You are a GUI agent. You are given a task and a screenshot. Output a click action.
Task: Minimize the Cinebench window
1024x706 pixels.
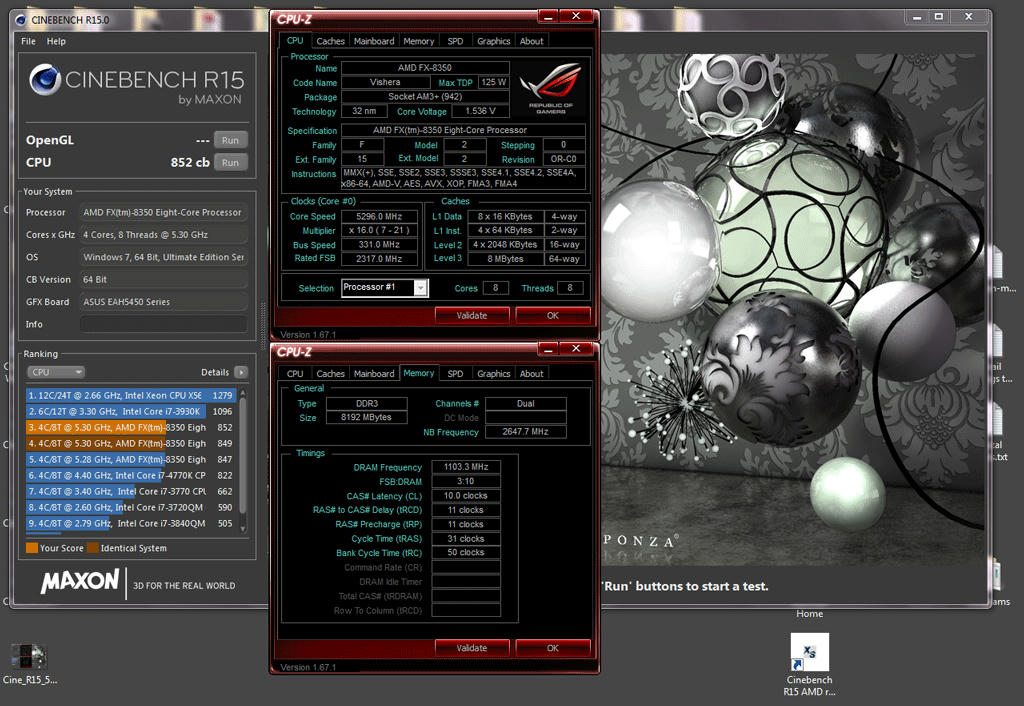pos(917,17)
